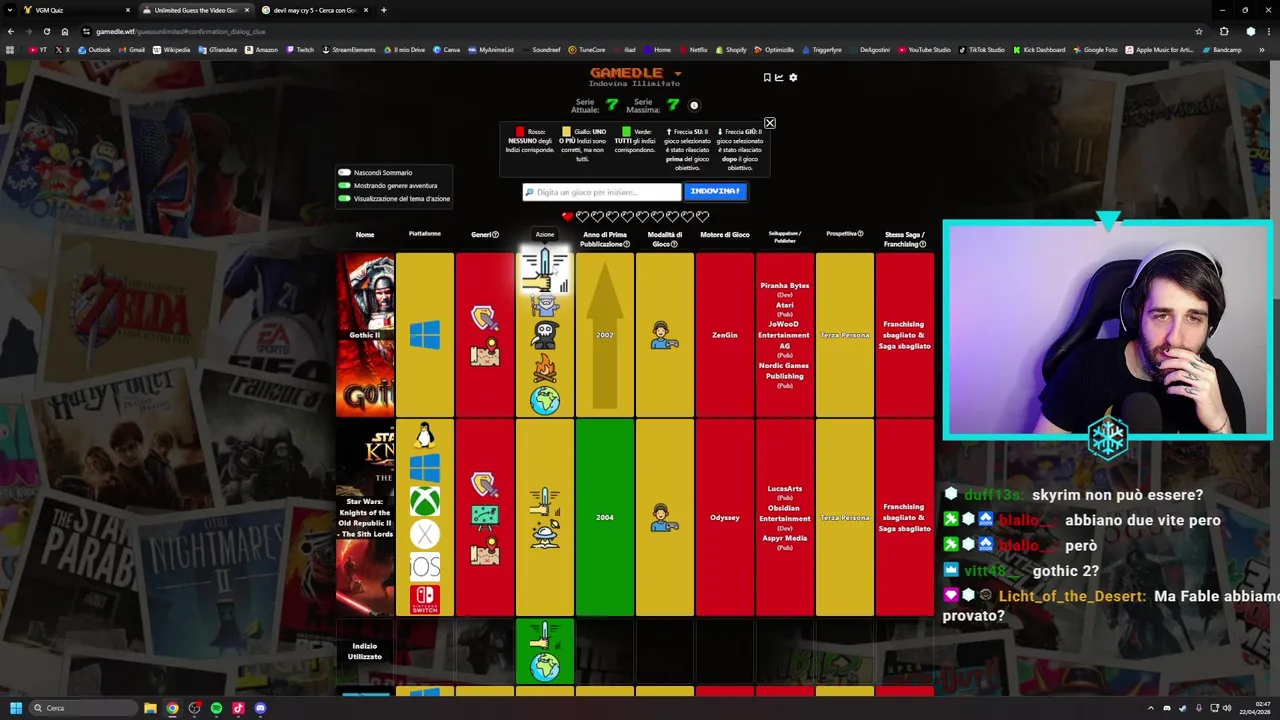
Task: Toggle the Nascondi Sommario switch
Action: (x=344, y=173)
